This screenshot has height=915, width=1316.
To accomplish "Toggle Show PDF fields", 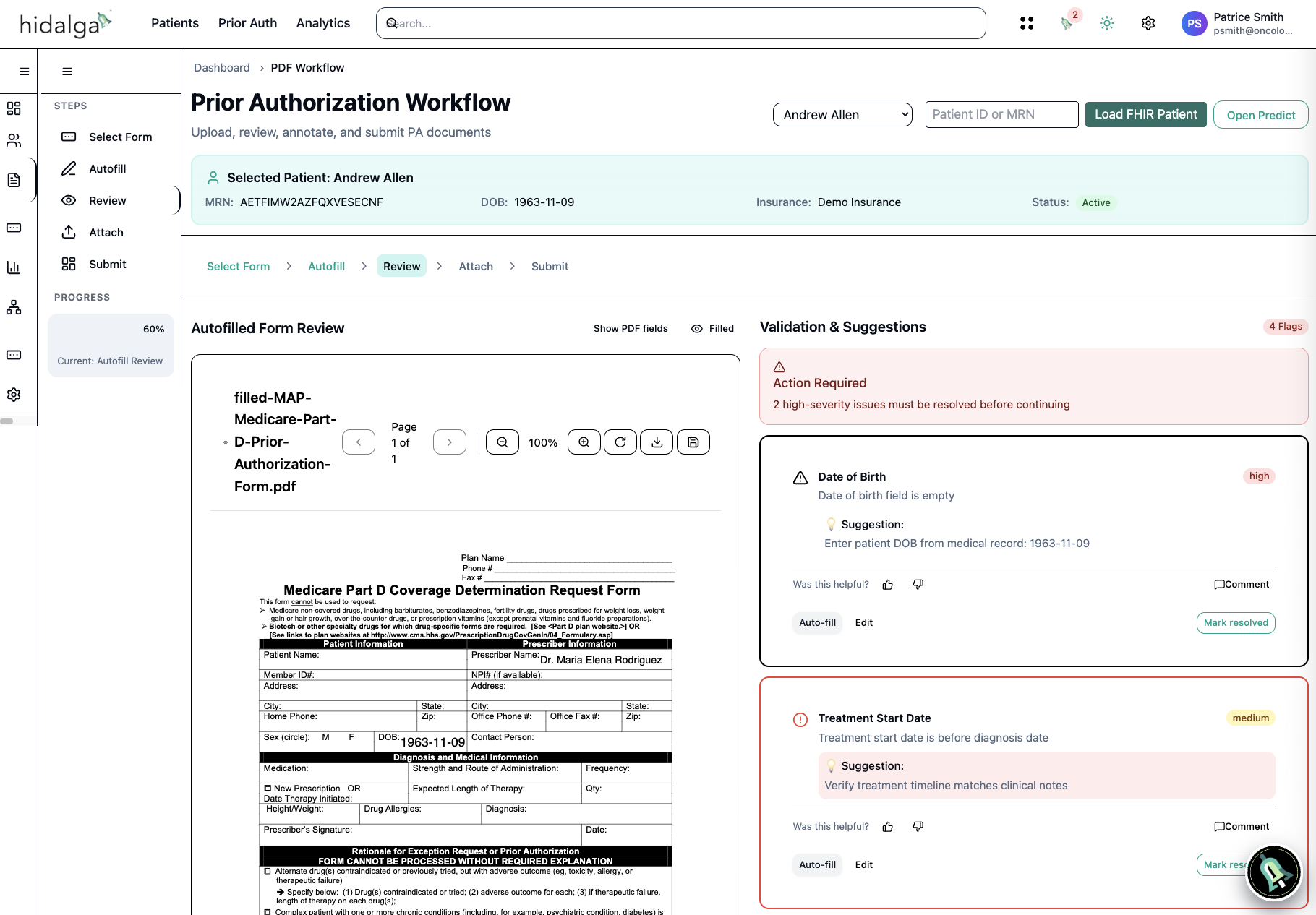I will pyautogui.click(x=630, y=328).
